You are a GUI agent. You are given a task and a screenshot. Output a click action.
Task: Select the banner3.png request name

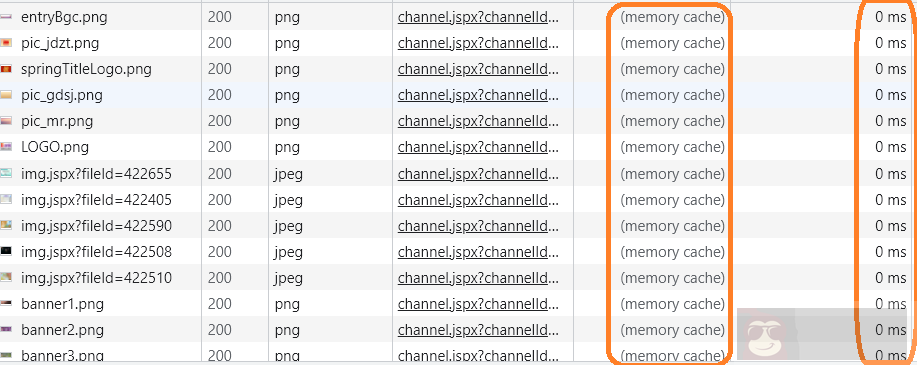[x=63, y=356]
